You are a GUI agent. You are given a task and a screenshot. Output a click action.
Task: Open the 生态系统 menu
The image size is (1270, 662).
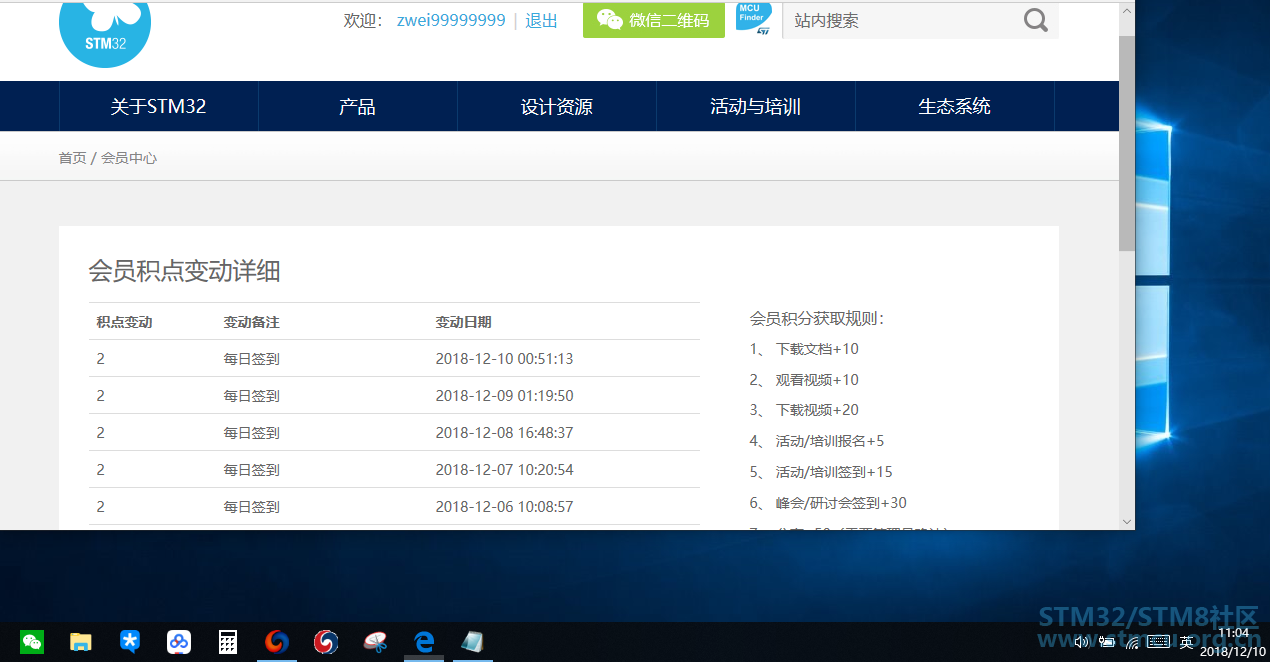[954, 106]
